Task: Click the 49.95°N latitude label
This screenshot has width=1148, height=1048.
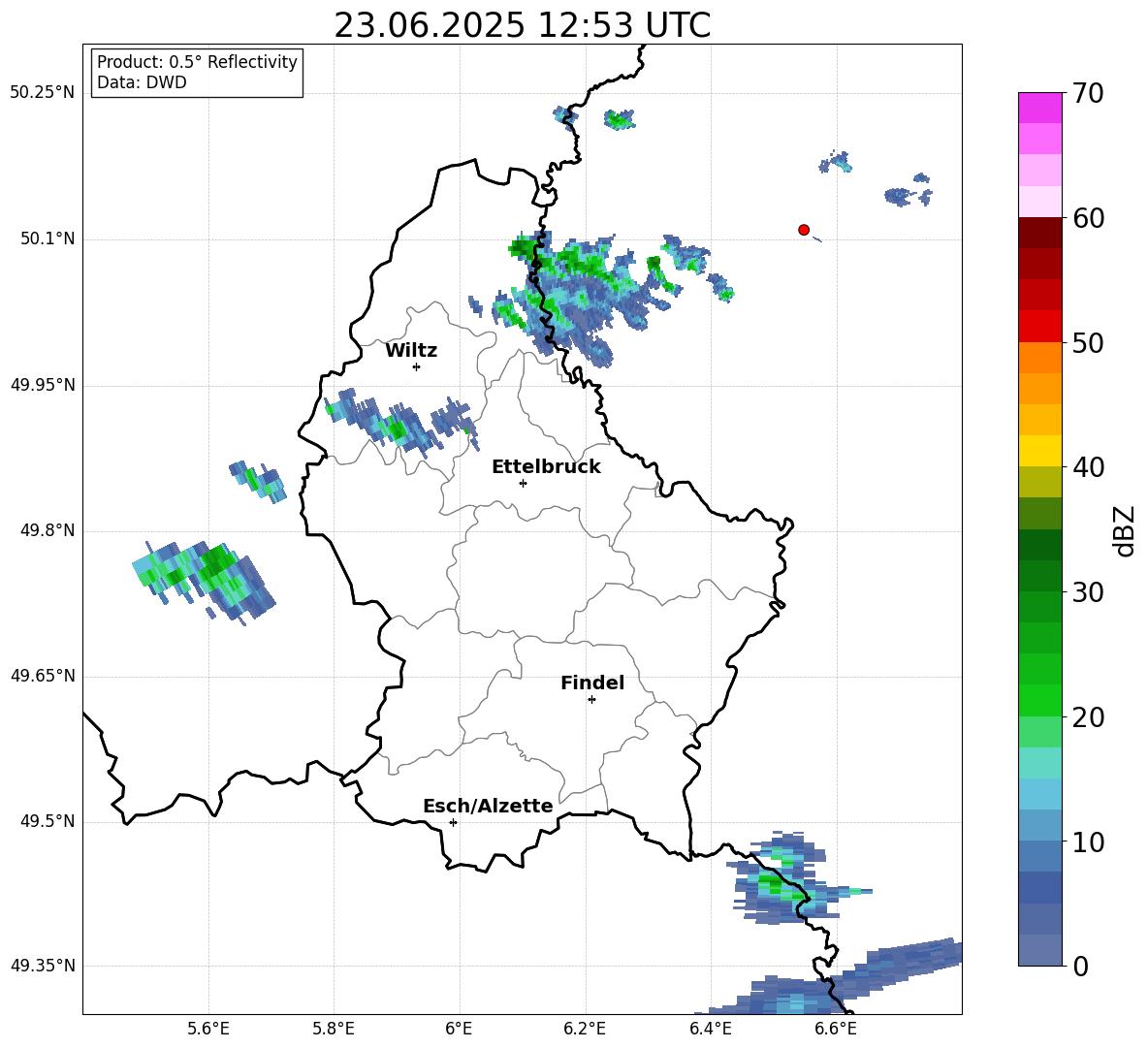Action: 43,386
